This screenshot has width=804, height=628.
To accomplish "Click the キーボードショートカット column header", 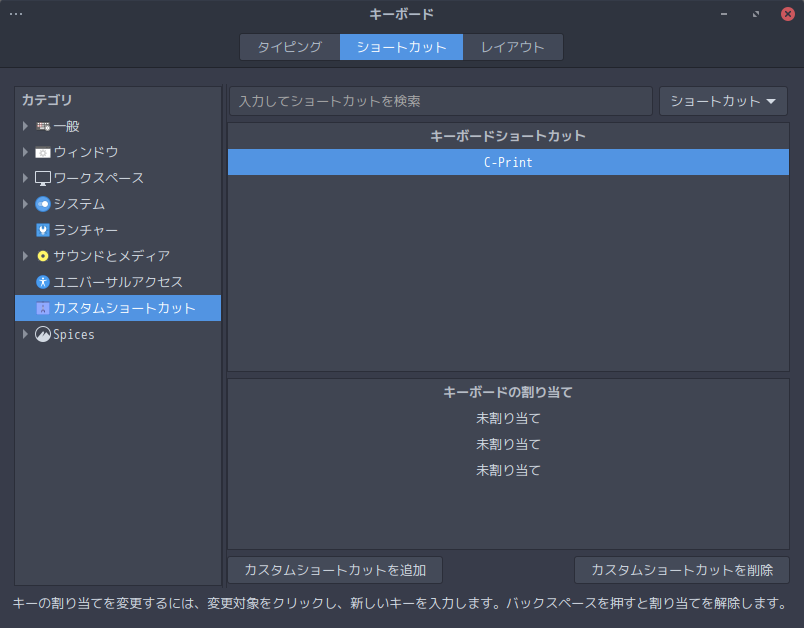I will click(x=508, y=136).
